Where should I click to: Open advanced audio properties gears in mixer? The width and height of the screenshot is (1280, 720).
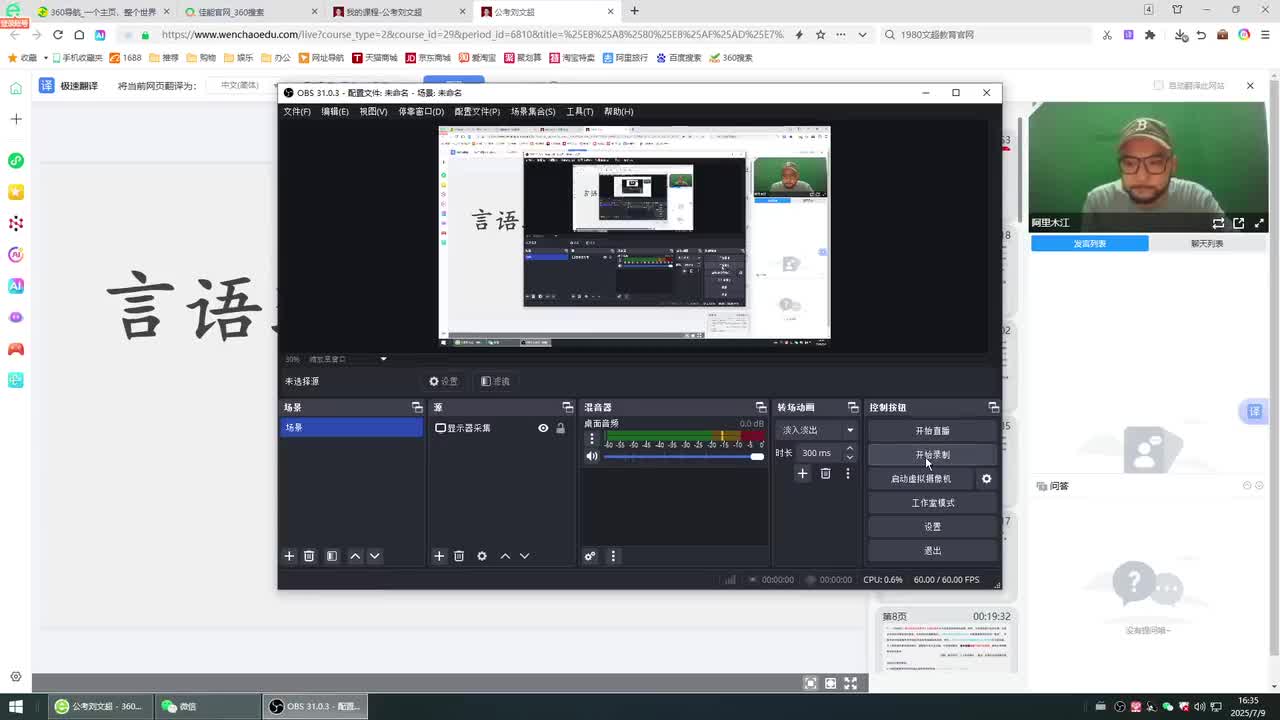click(x=590, y=556)
